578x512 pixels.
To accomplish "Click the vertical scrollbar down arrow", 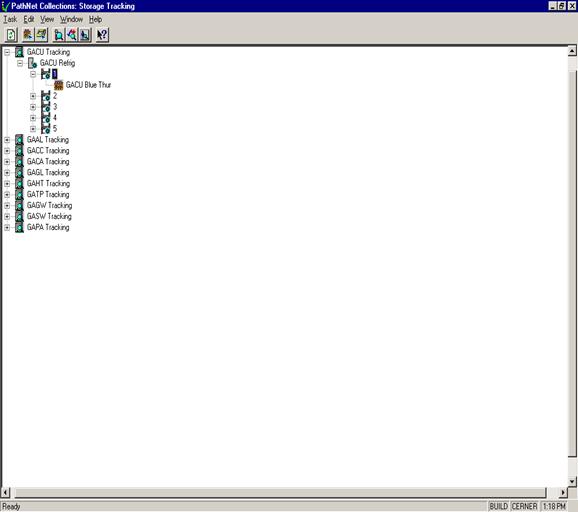I will [572, 481].
